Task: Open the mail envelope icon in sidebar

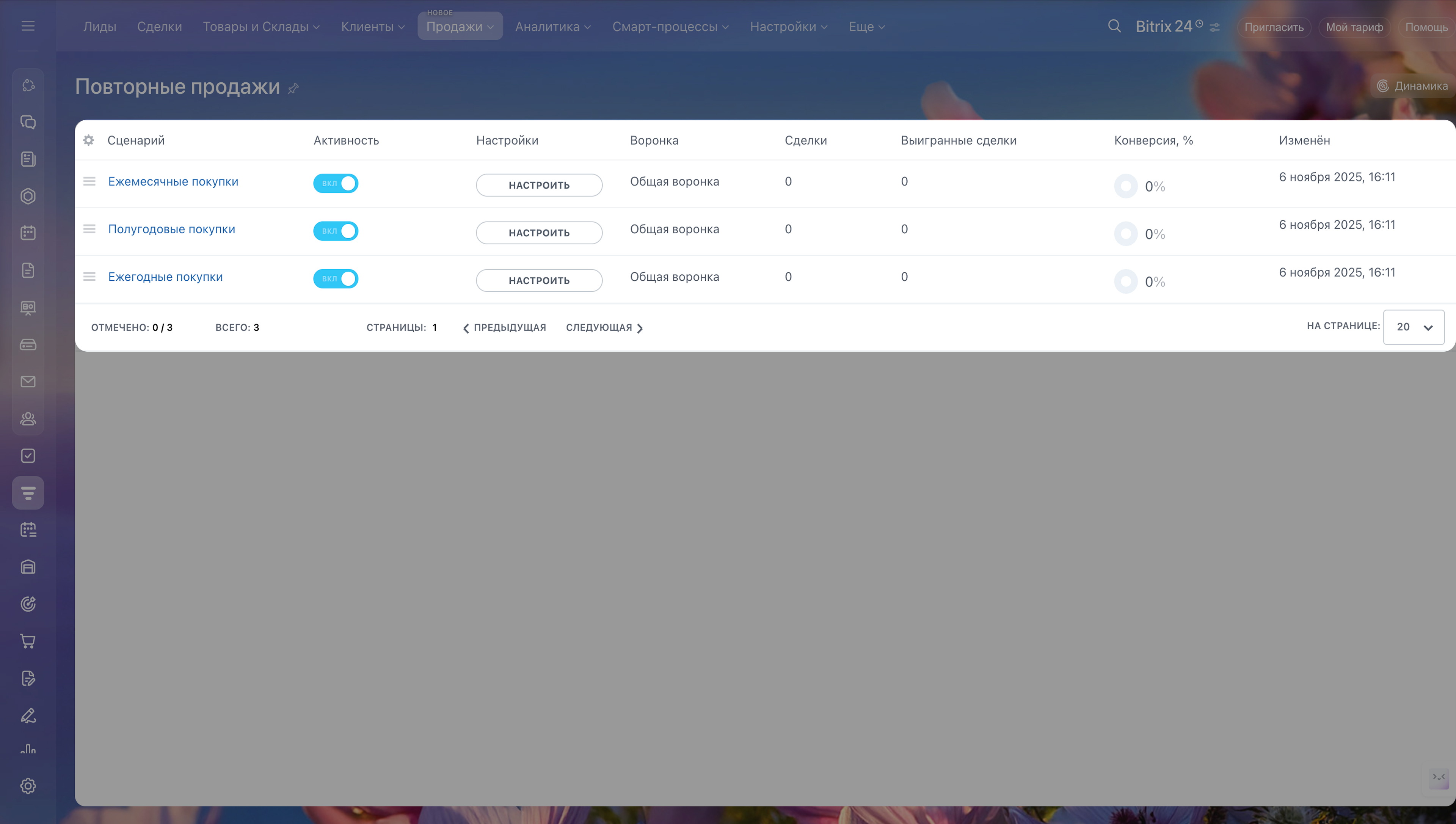Action: click(28, 381)
